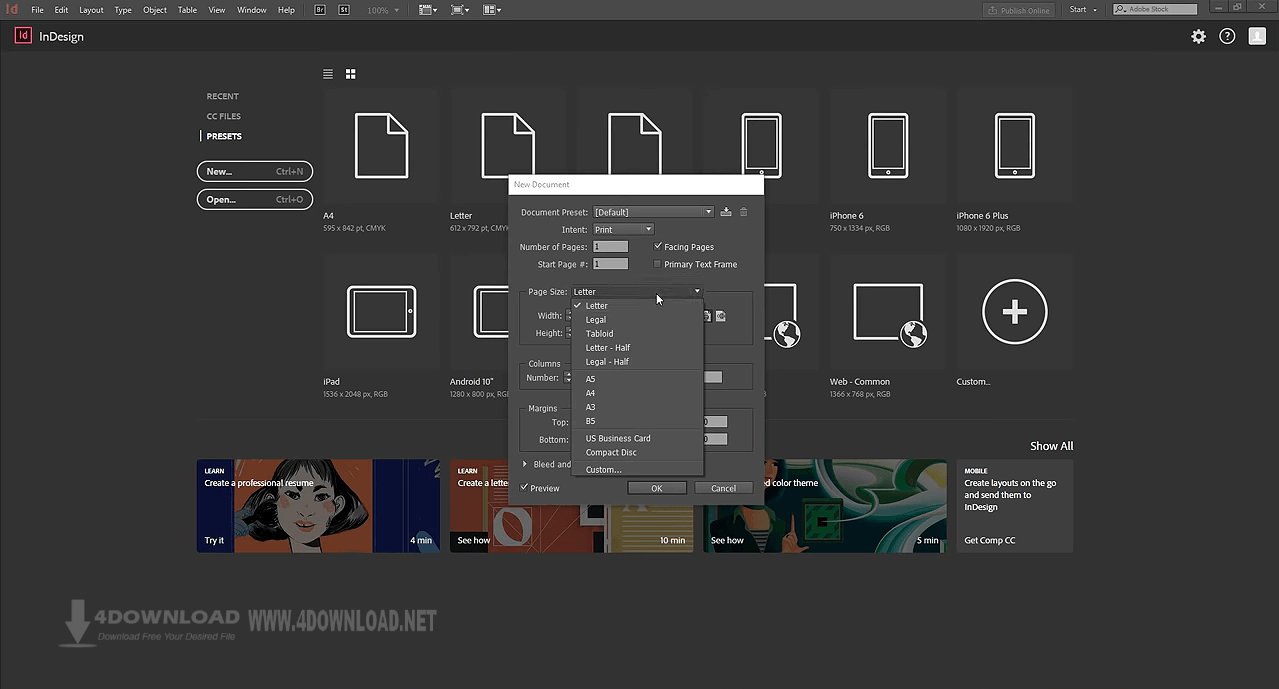Open settings with the gear icon
This screenshot has height=689, width=1279.
tap(1198, 36)
